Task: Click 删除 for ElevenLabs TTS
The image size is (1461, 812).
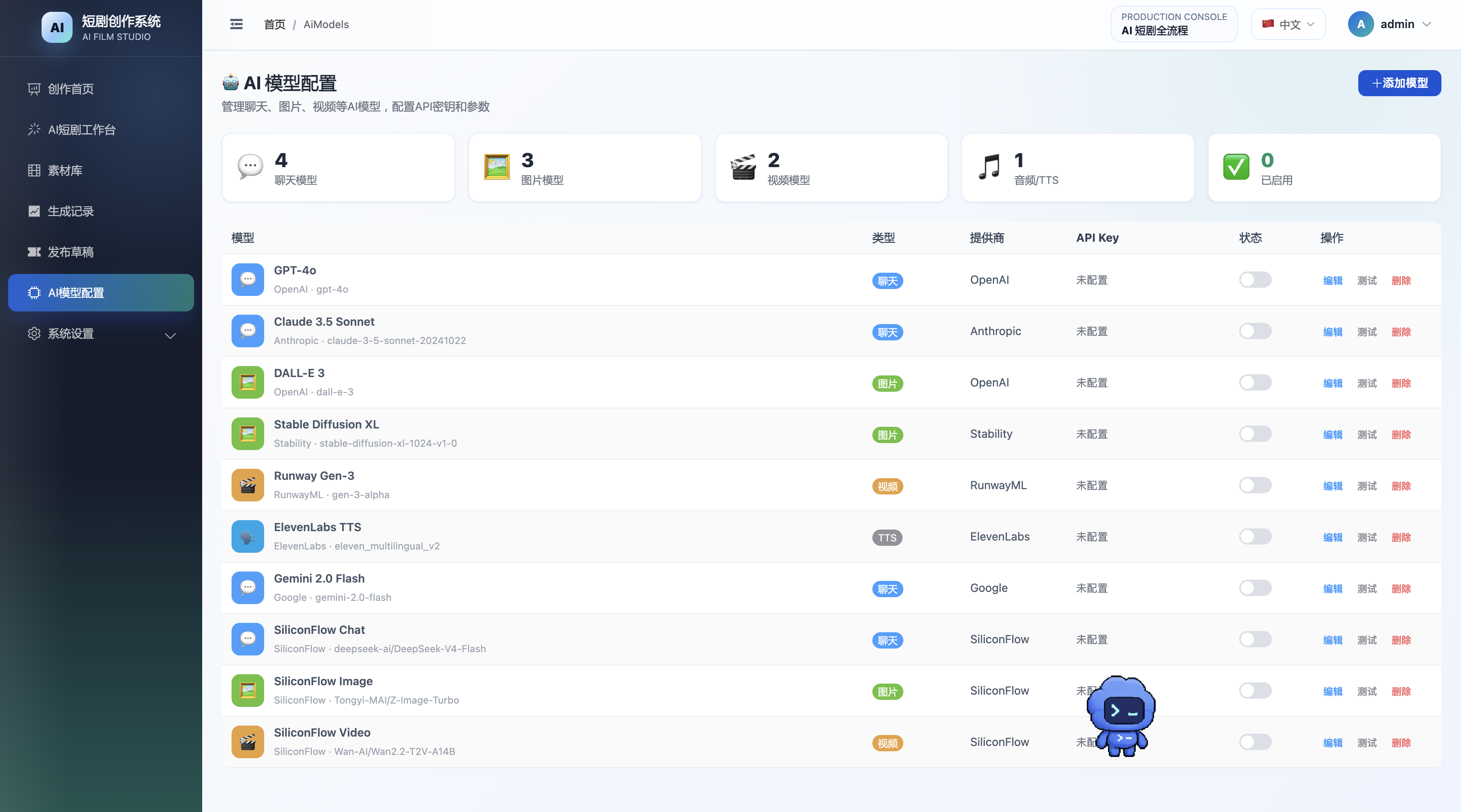Action: (1401, 538)
